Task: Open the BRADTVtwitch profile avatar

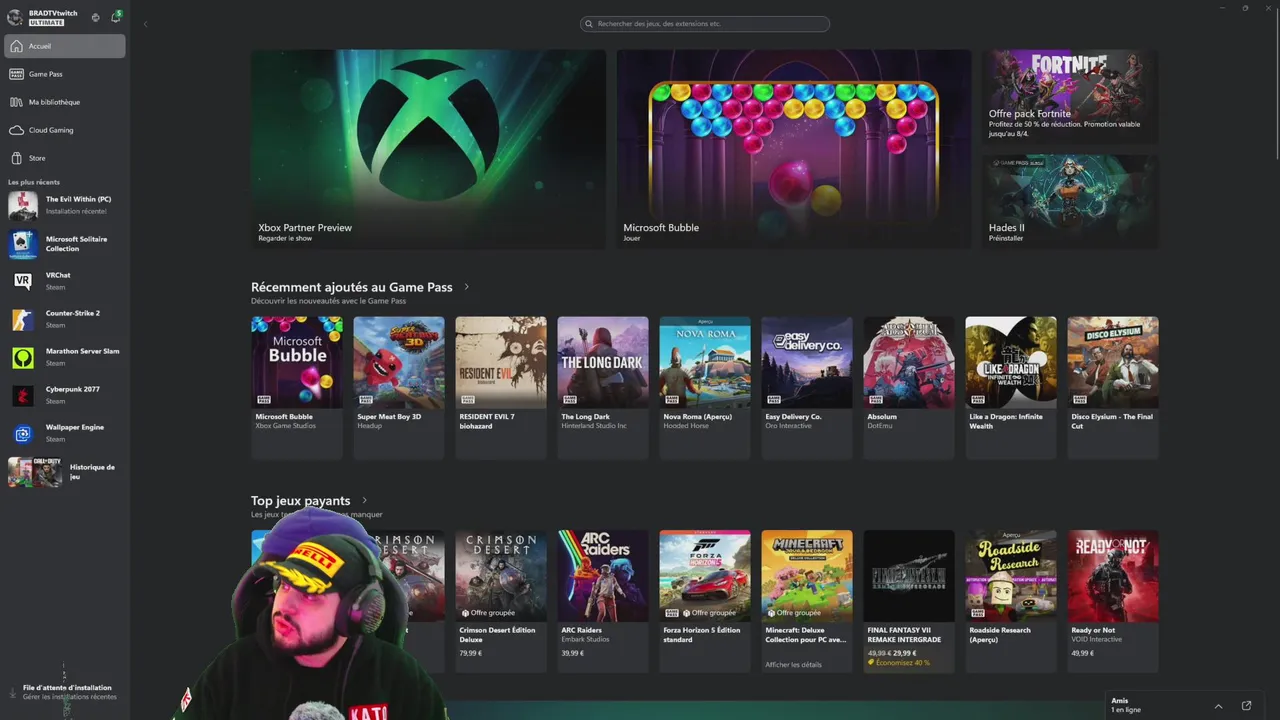Action: [15, 17]
